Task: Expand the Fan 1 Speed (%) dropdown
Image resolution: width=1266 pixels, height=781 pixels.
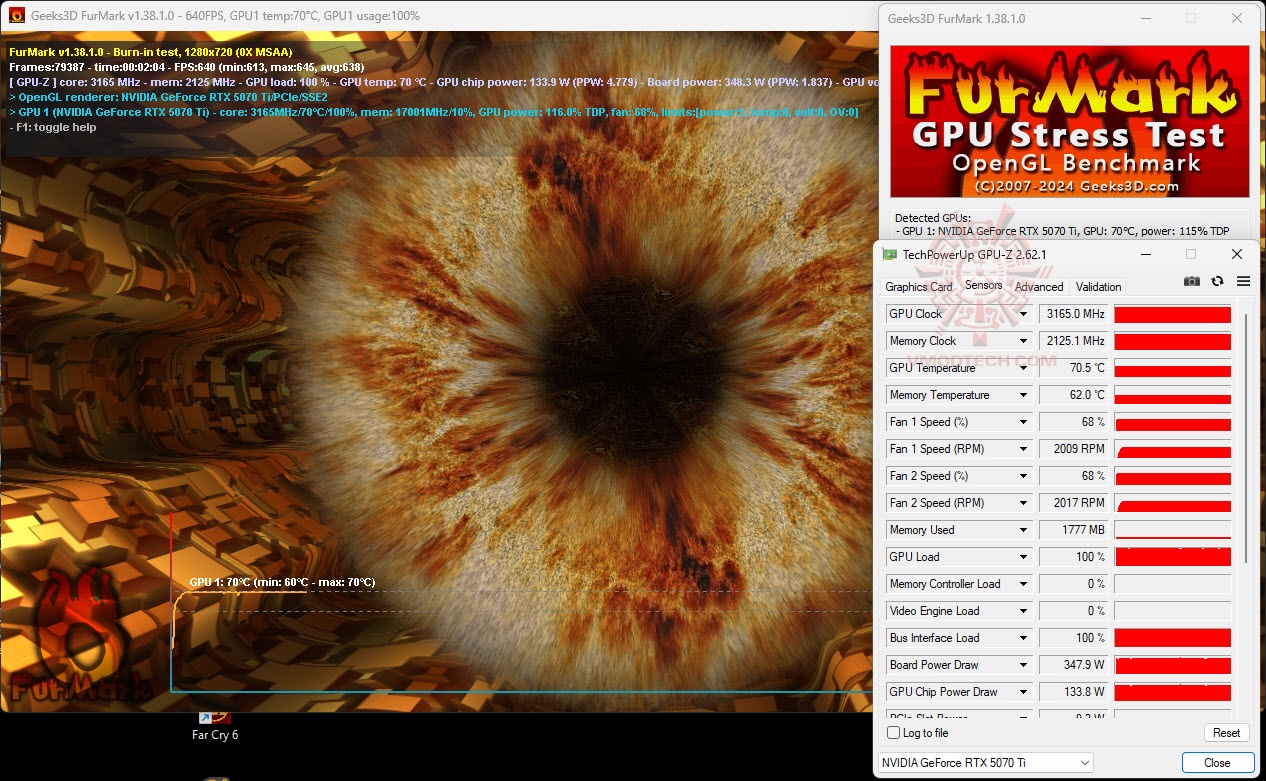Action: pos(1023,422)
